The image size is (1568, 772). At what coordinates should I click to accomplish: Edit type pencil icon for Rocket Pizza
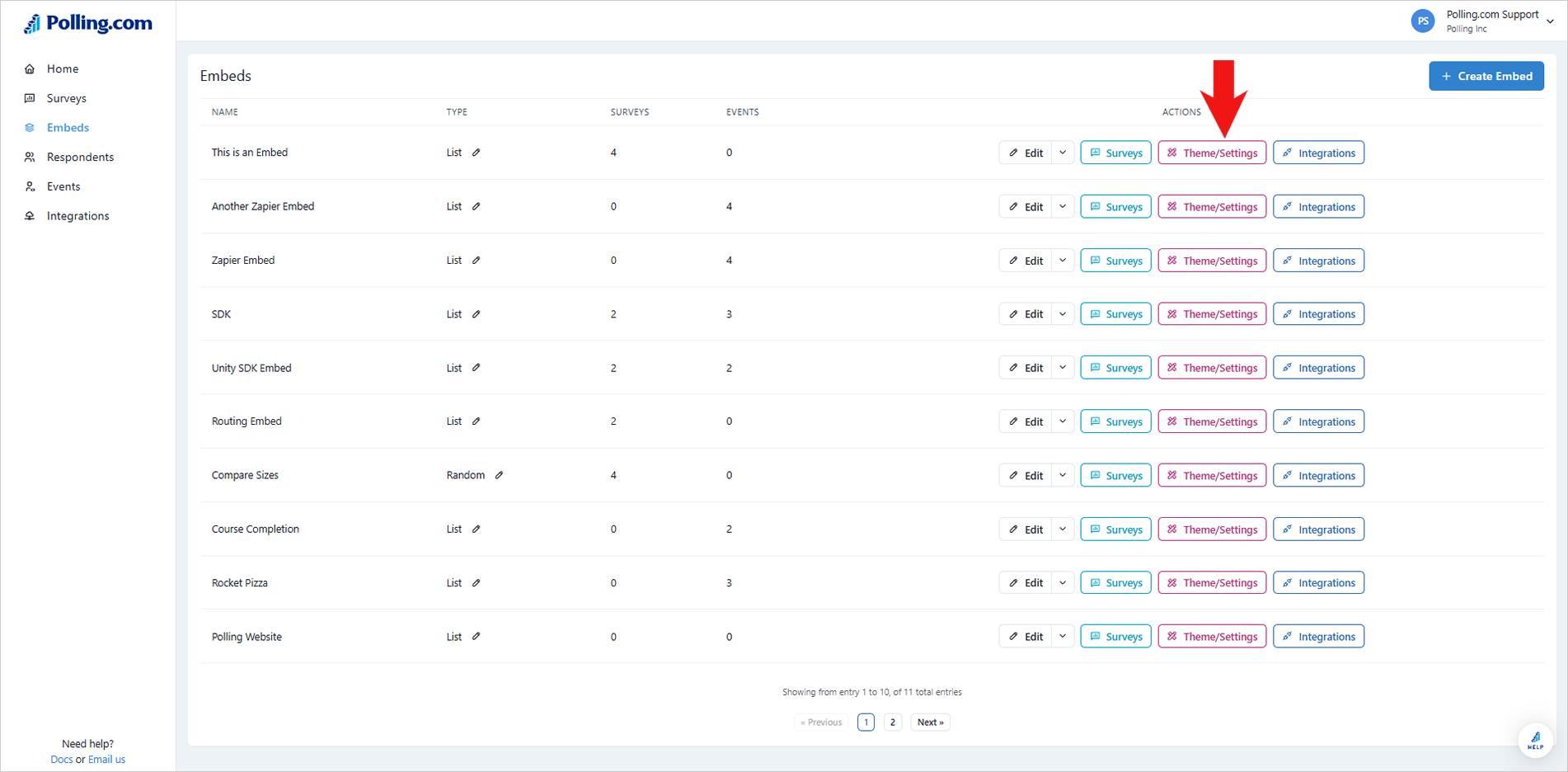pyautogui.click(x=477, y=583)
